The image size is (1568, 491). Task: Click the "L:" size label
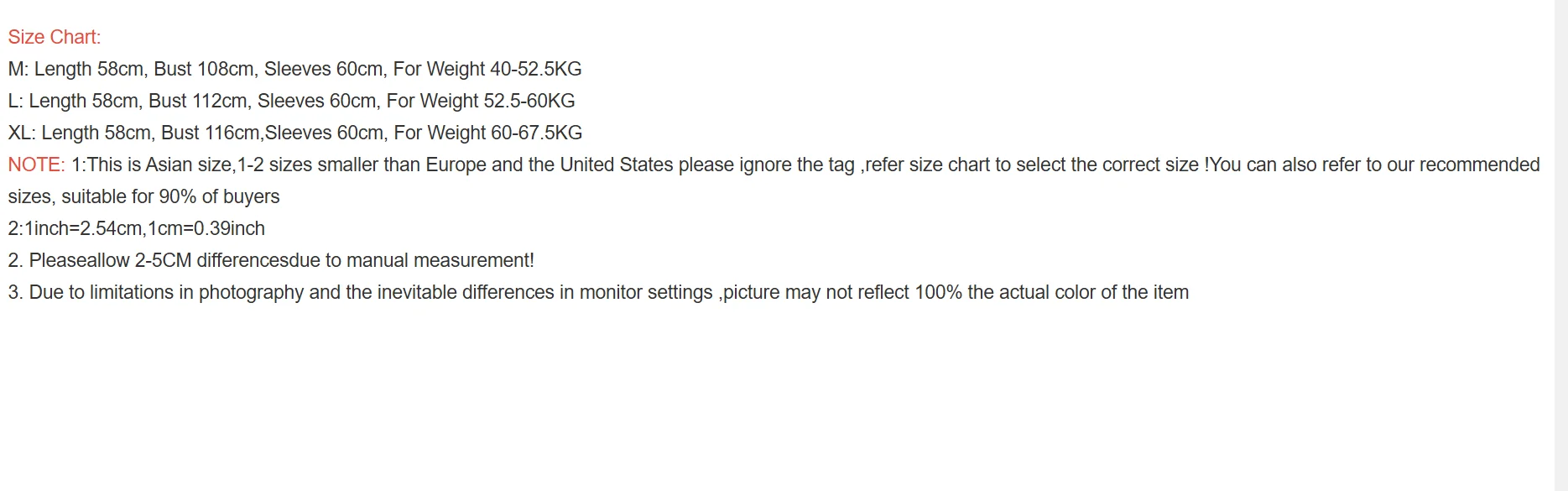click(x=16, y=101)
